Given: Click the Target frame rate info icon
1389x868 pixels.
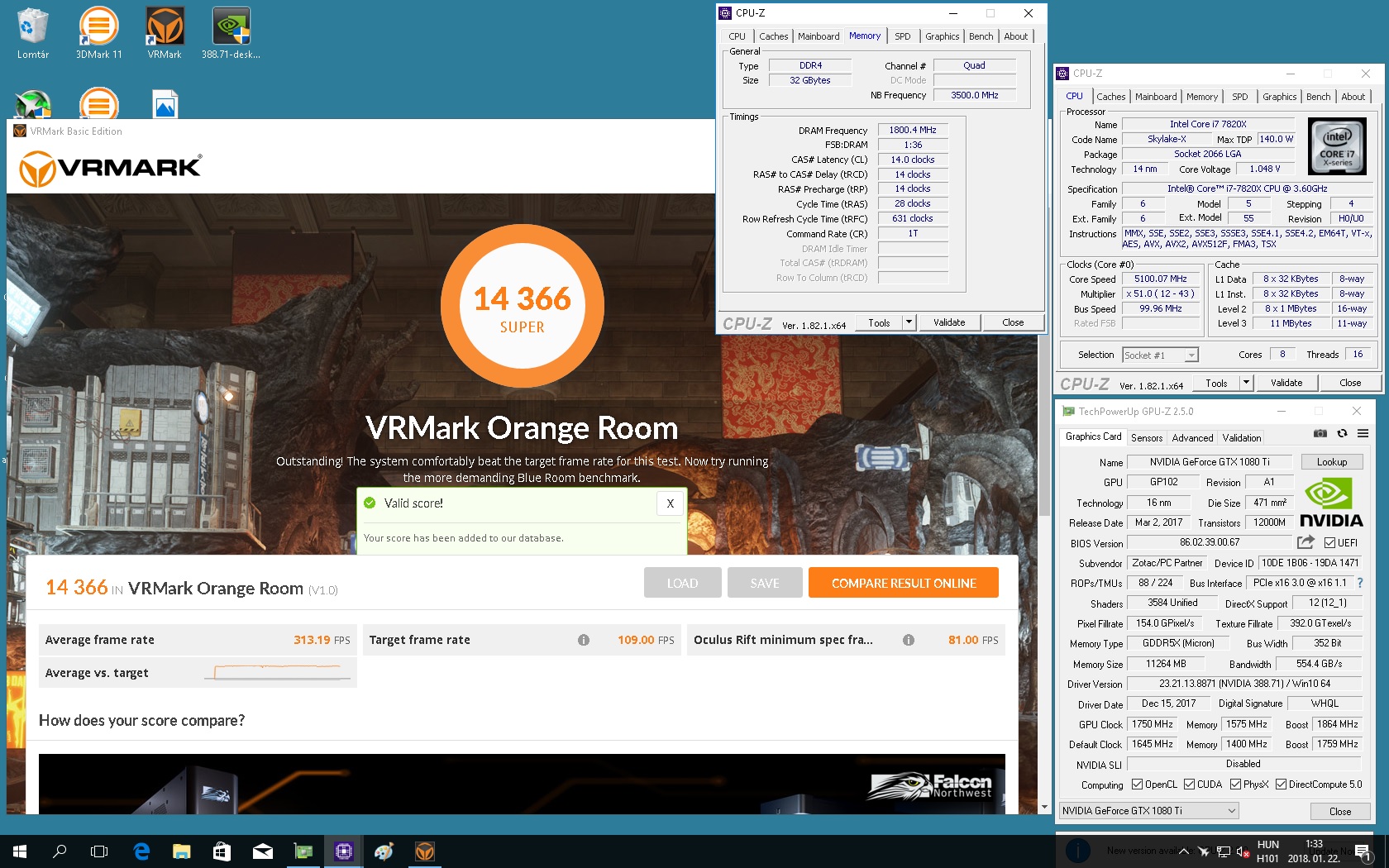Looking at the screenshot, I should 584,640.
